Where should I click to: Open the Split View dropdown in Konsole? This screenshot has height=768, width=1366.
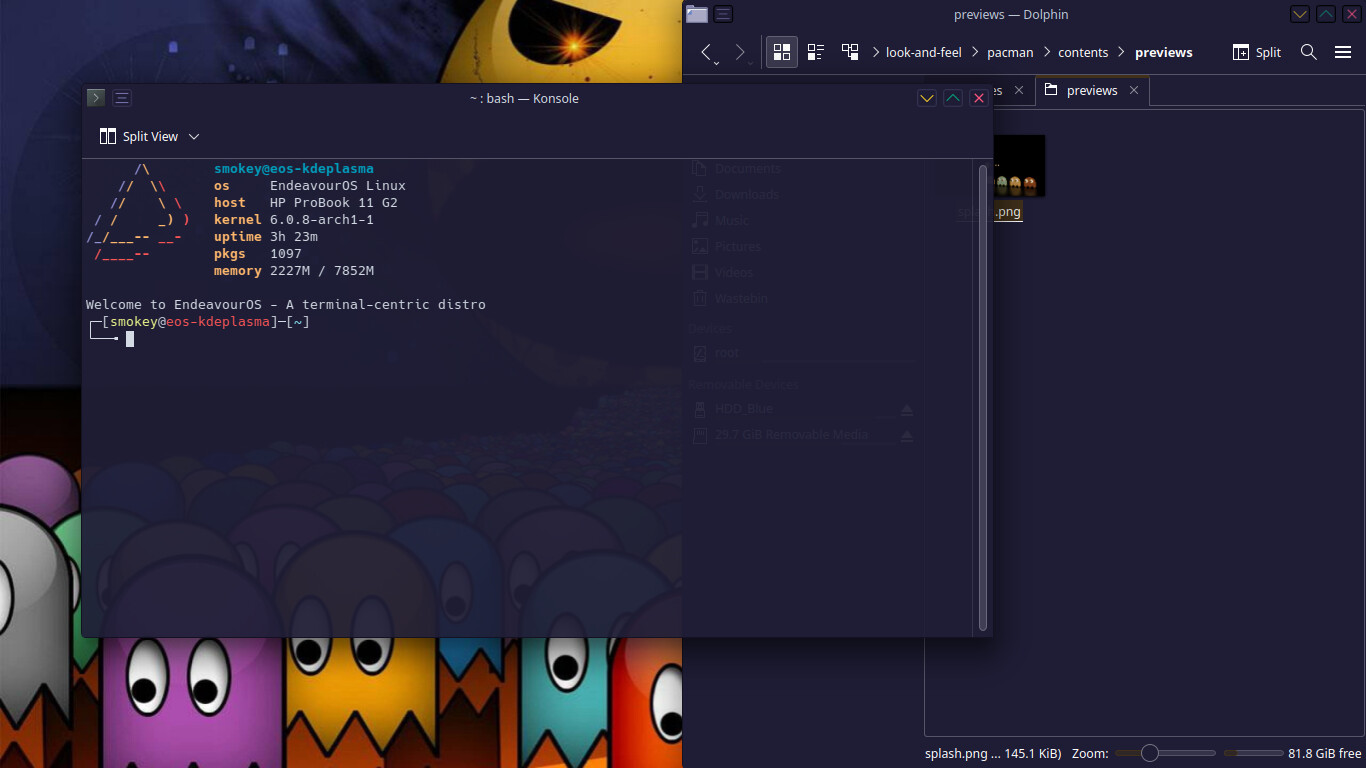[149, 136]
